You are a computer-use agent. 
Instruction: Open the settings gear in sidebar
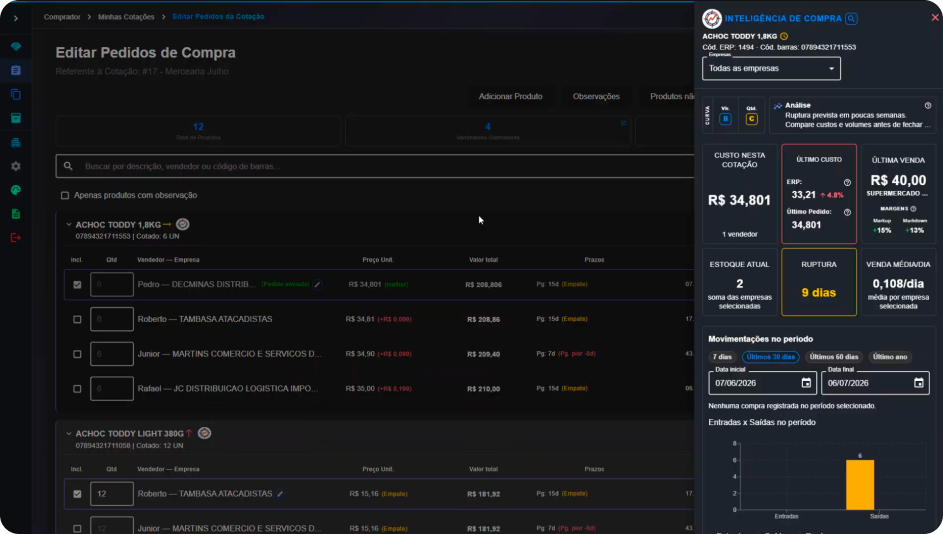click(16, 167)
